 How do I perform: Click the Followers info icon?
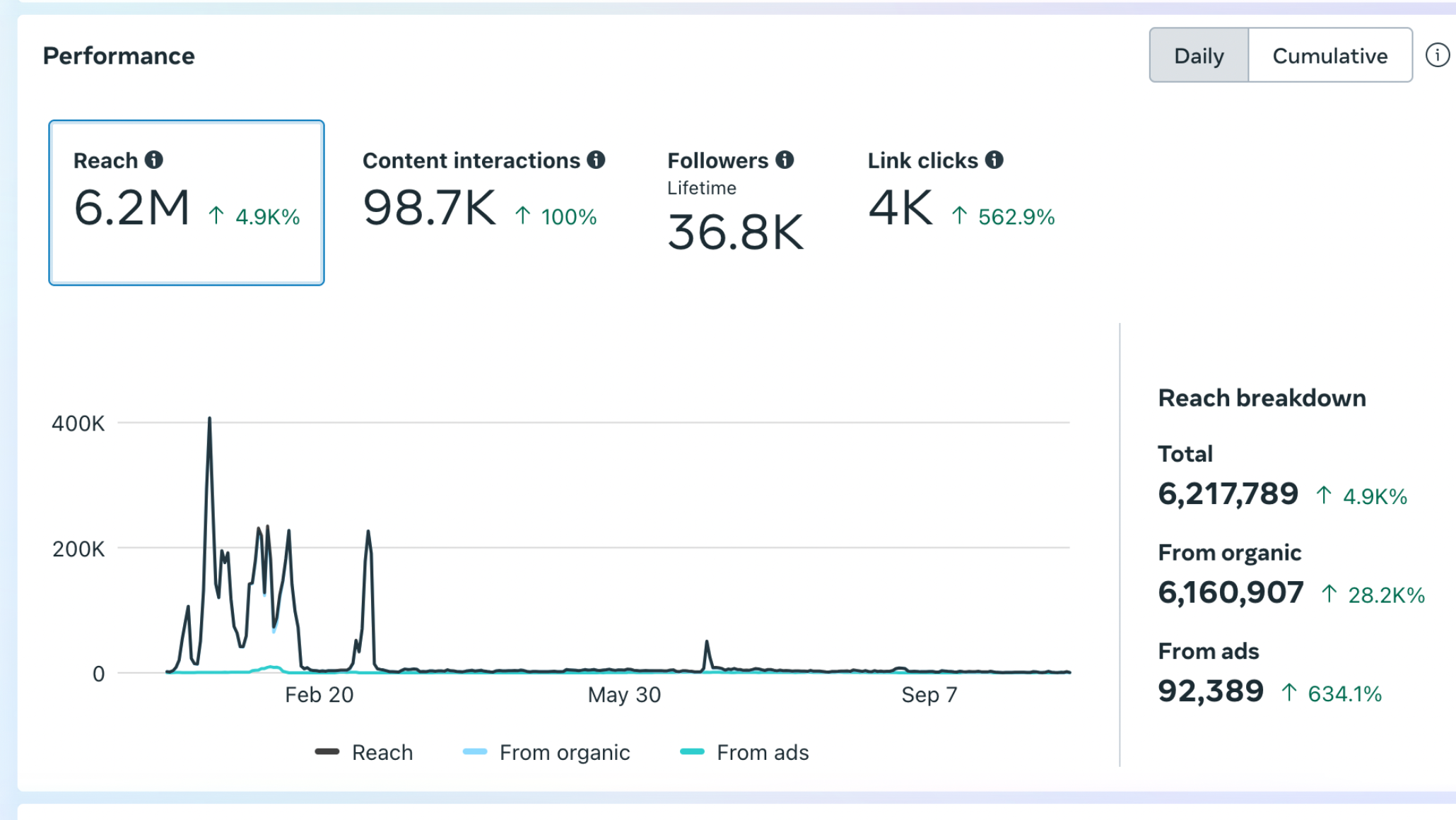coord(785,160)
